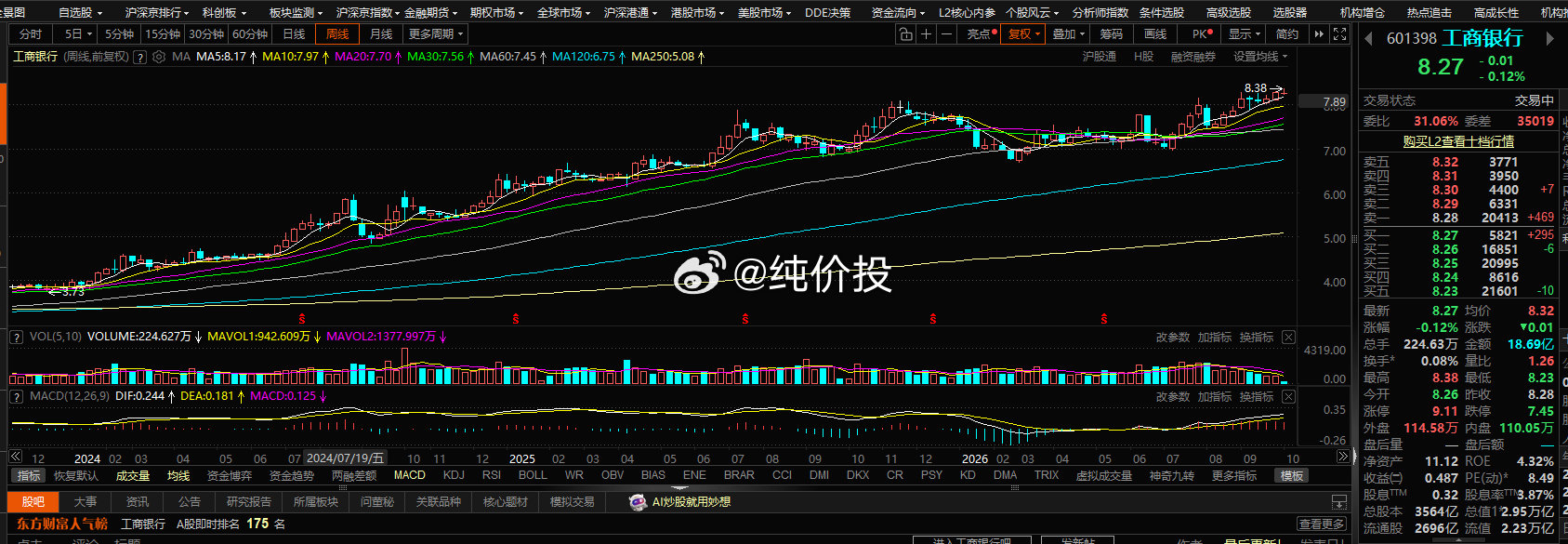Open 条件选股 menu item

click(1162, 12)
